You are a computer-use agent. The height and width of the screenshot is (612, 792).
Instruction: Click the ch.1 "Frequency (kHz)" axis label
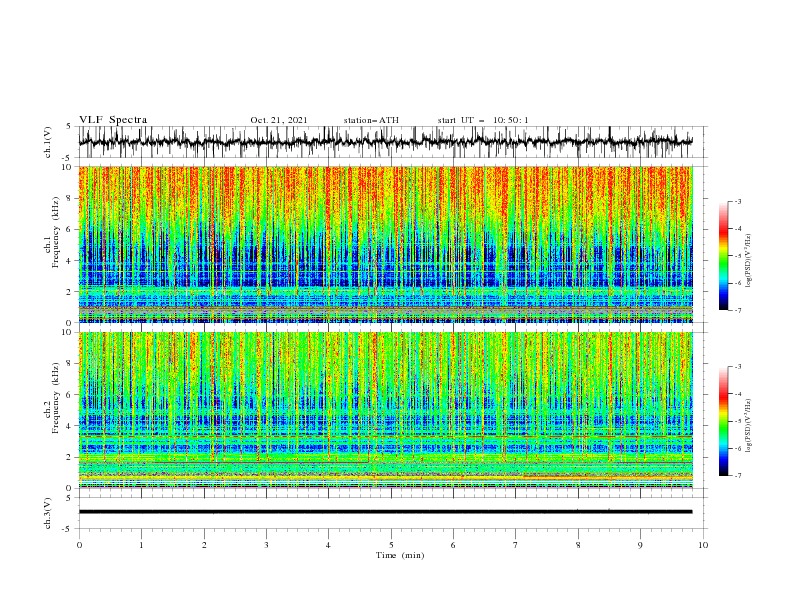[56, 233]
